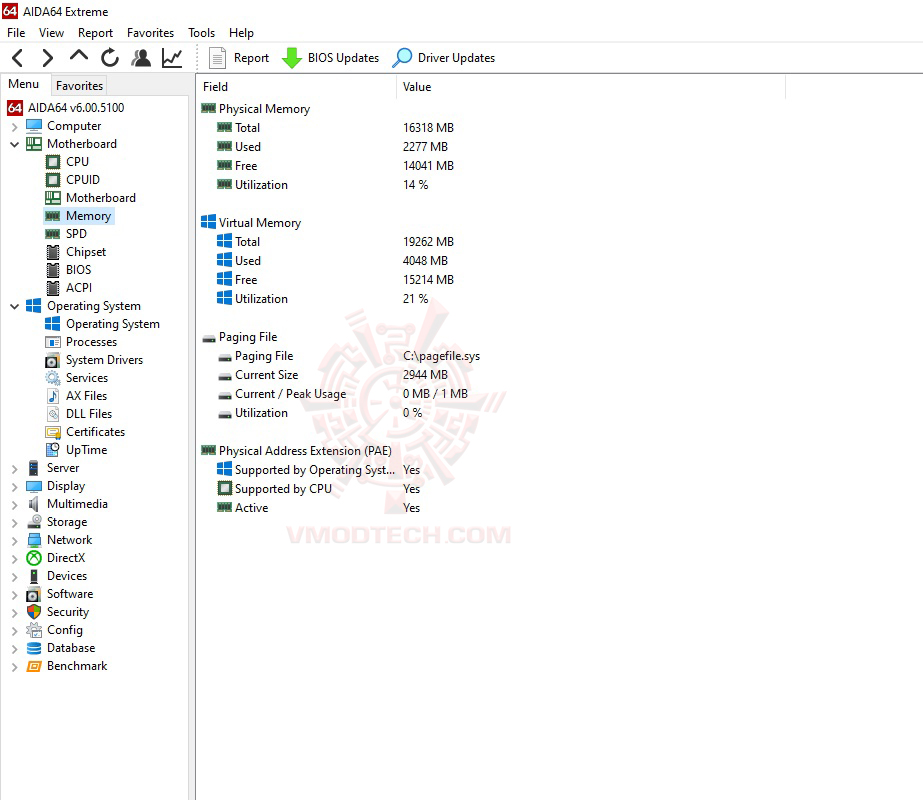Switch to the Favorites side tab
The height and width of the screenshot is (800, 923).
coord(79,86)
